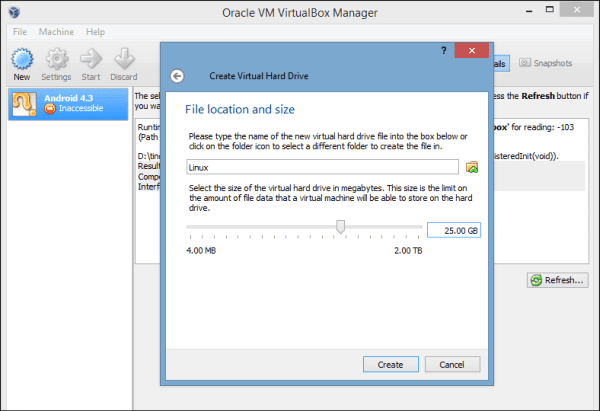Image resolution: width=600 pixels, height=411 pixels.
Task: Go back using the wizard back arrow
Action: [x=177, y=76]
